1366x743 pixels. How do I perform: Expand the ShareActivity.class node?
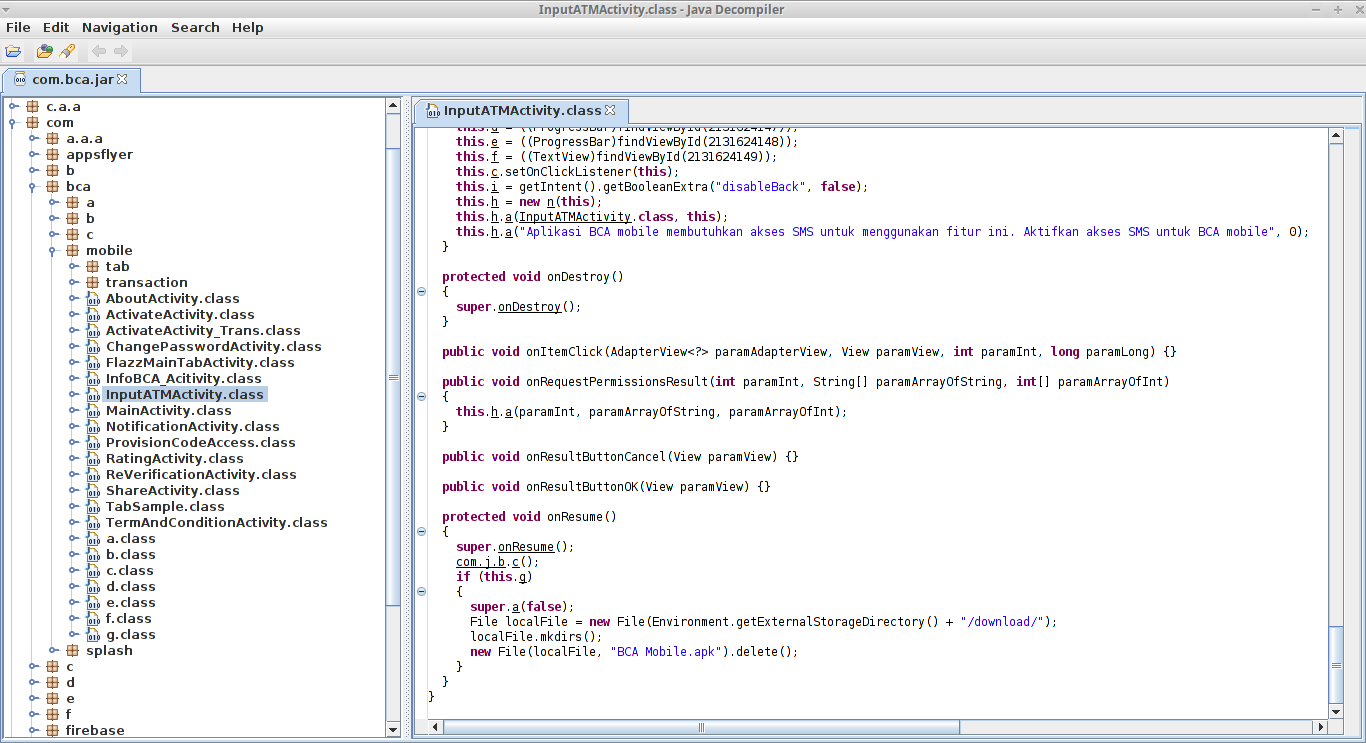tap(74, 491)
